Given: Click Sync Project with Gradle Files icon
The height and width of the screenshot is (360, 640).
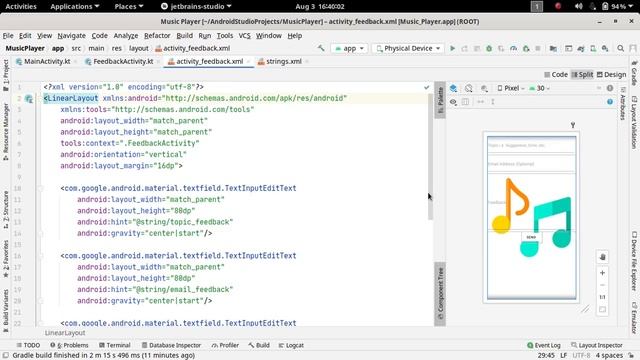Looking at the screenshot, I should pos(581,48).
